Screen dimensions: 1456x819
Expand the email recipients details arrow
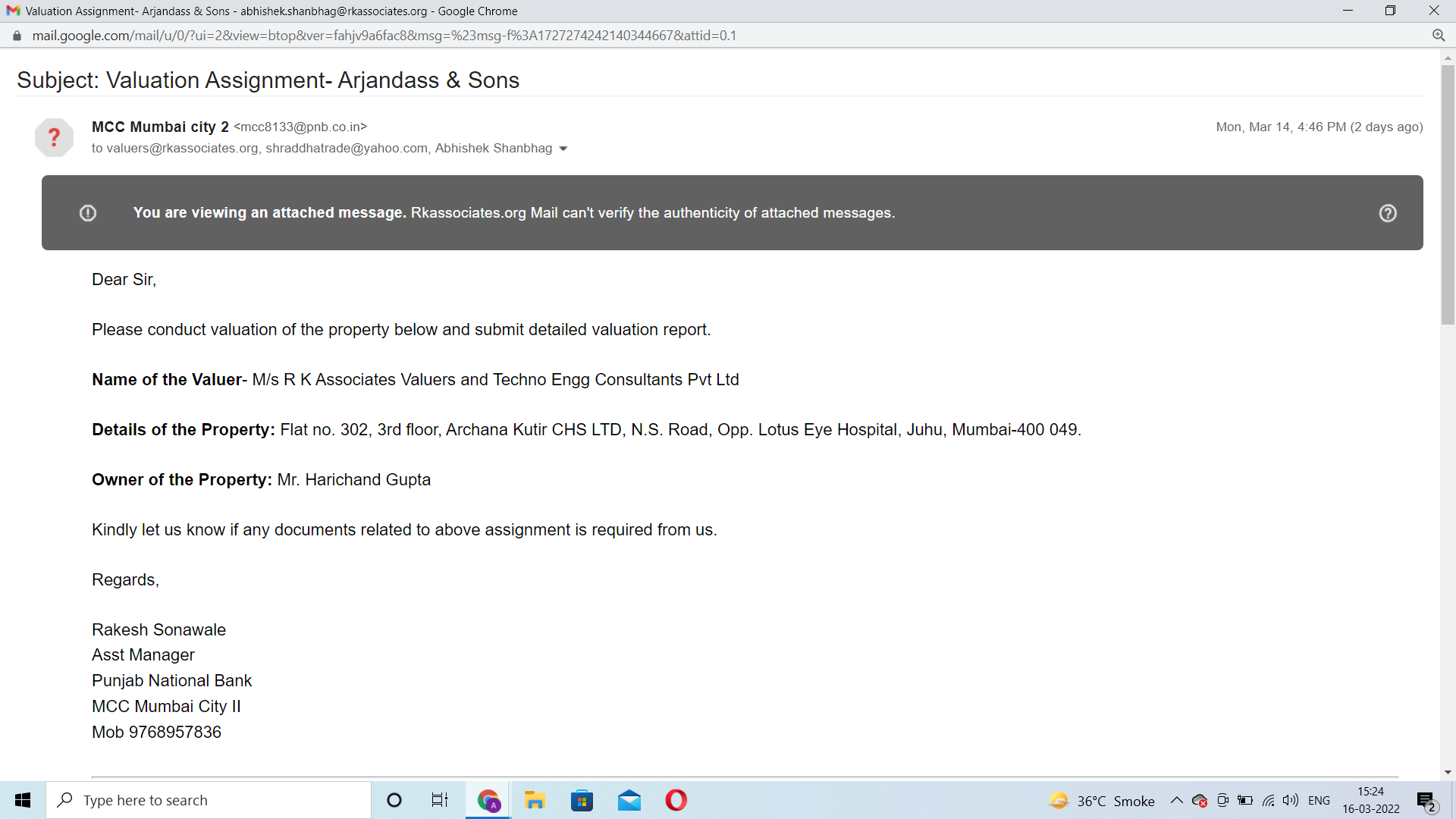tap(563, 149)
